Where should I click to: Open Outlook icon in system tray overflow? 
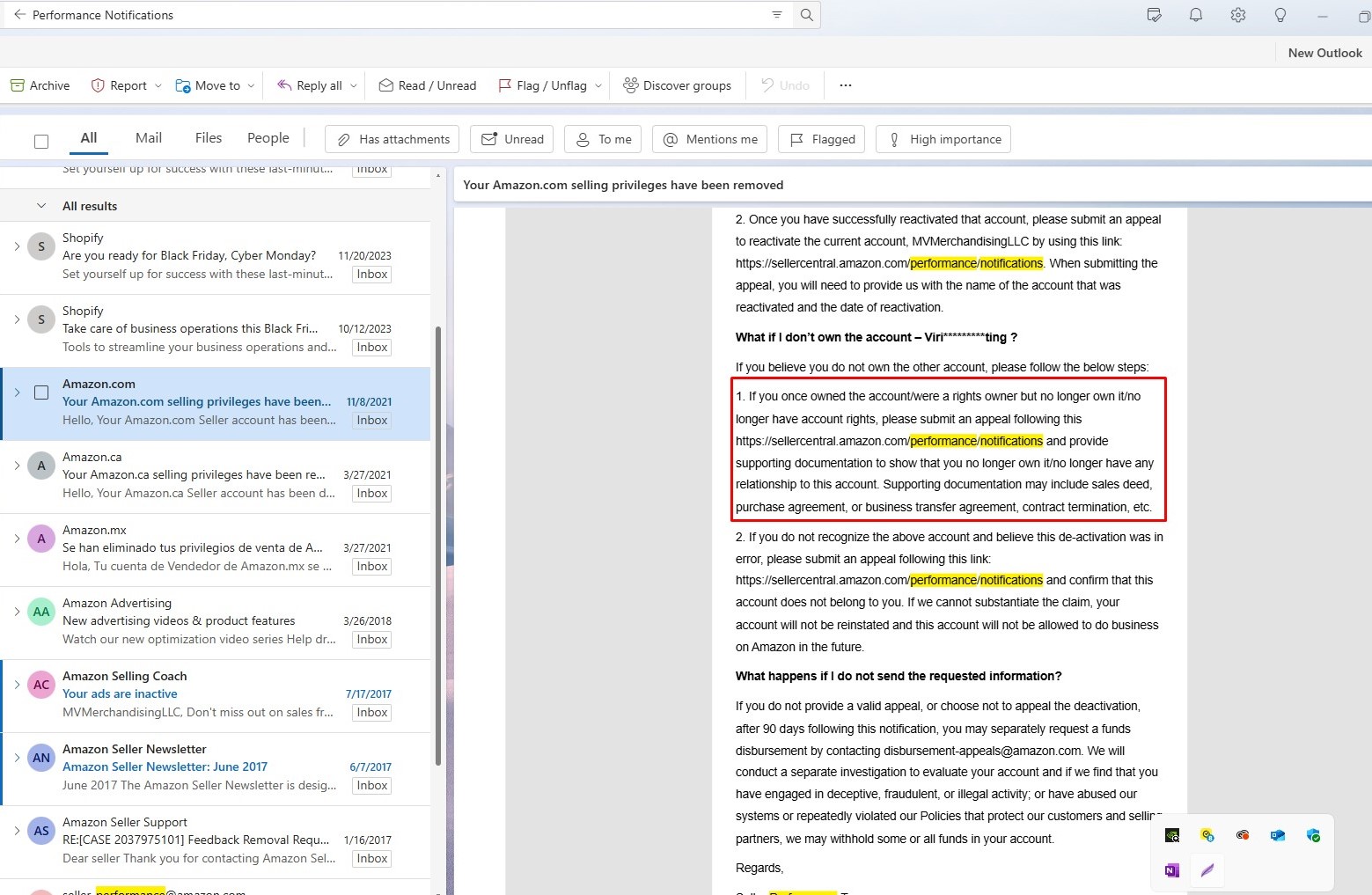[1278, 835]
